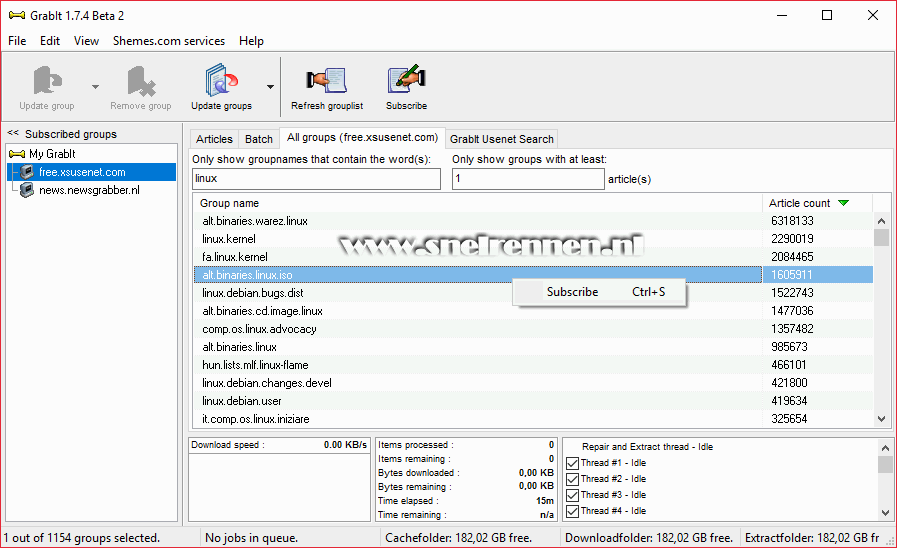
Task: Click the article count 6318133 cell
Action: point(817,221)
